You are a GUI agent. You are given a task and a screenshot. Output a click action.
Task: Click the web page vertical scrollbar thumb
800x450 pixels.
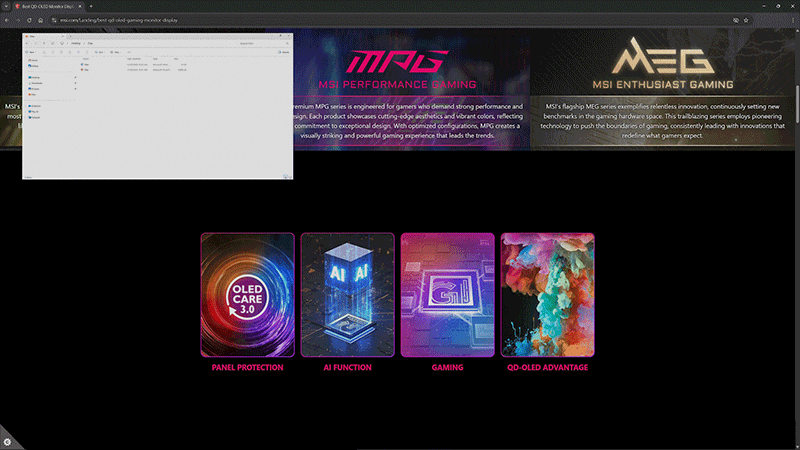click(797, 104)
